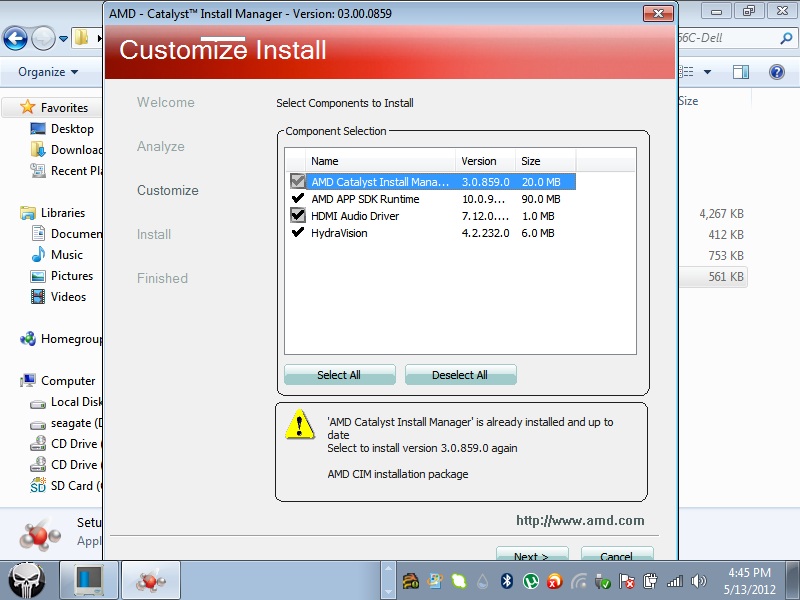Open the http://www.amd.com link
Screen dimensions: 800x600
(x=580, y=520)
